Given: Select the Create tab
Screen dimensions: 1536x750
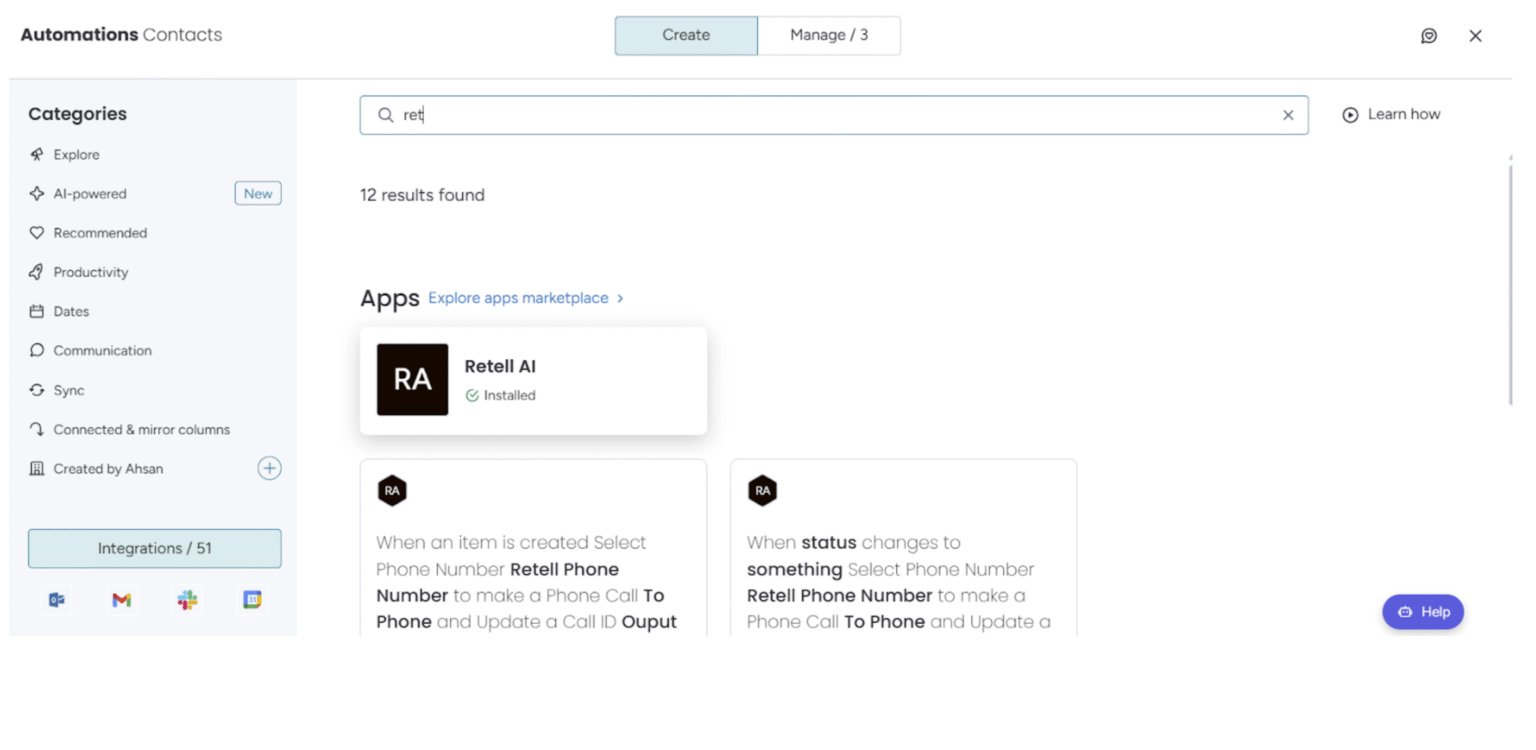Looking at the screenshot, I should tap(685, 35).
